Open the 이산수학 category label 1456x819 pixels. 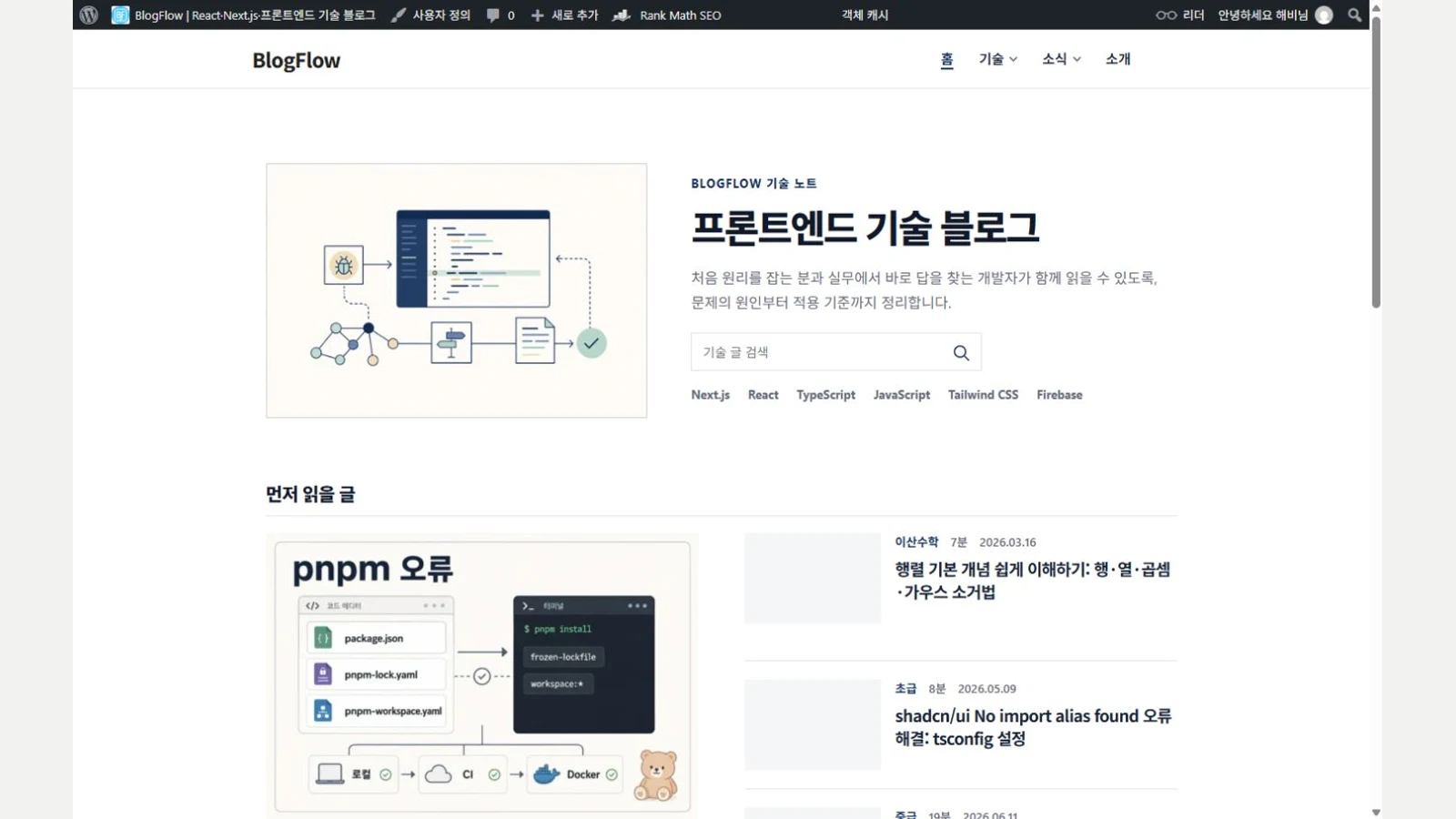tap(916, 541)
